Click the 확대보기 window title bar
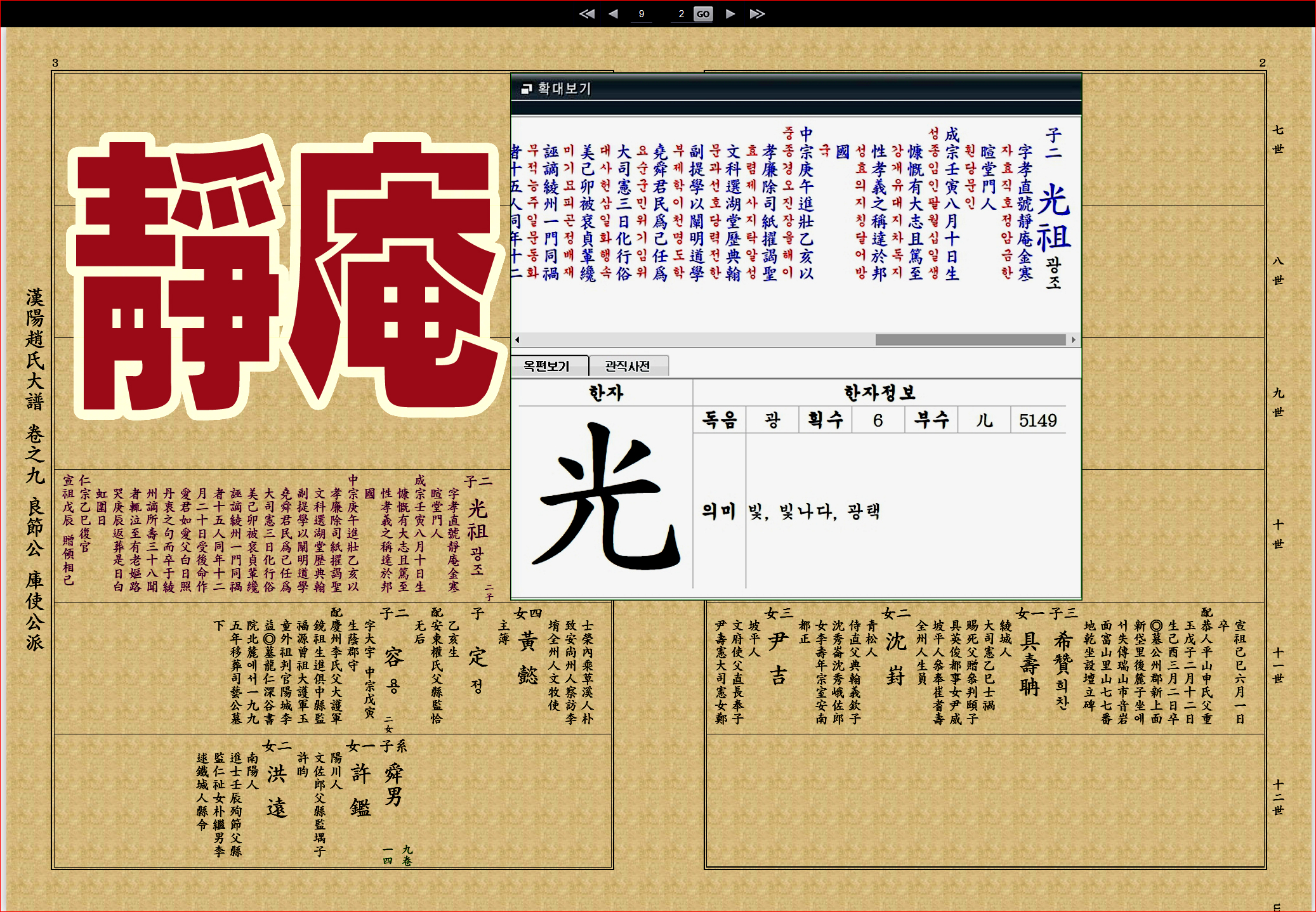The height and width of the screenshot is (912, 1316). 796,88
